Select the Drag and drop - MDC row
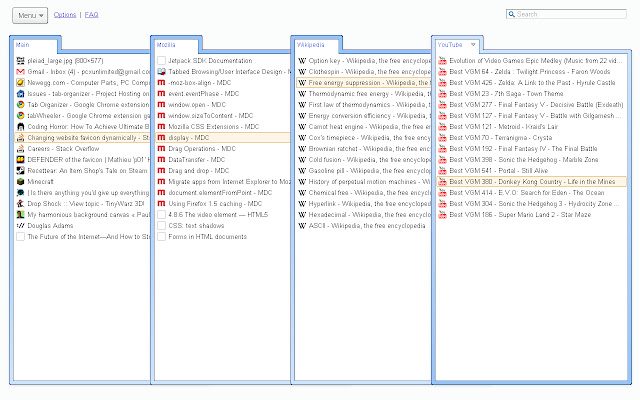Image resolution: width=640 pixels, height=400 pixels. click(223, 171)
